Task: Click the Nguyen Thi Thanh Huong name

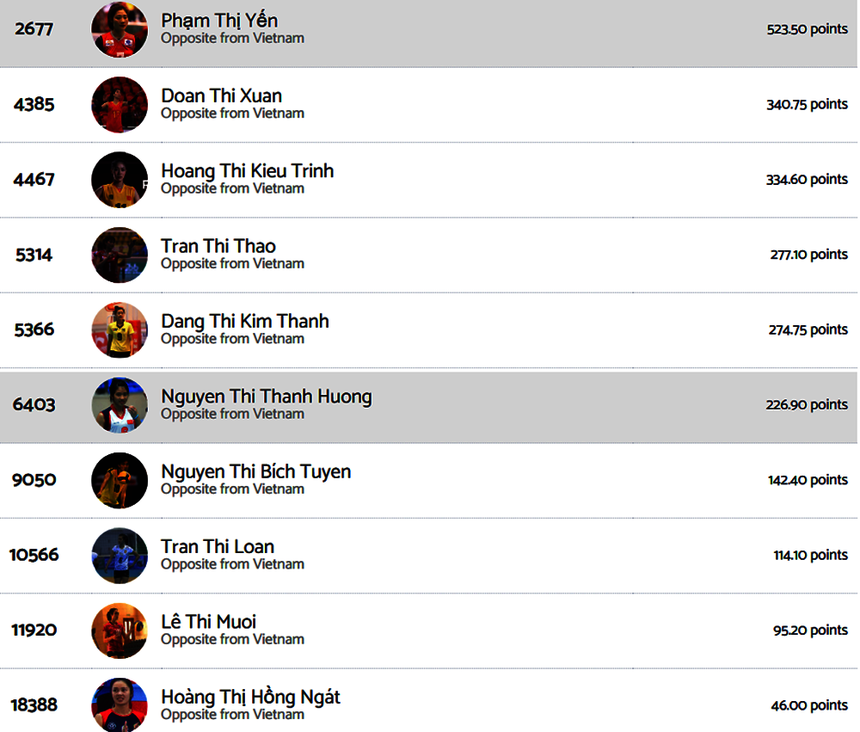Action: coord(266,396)
